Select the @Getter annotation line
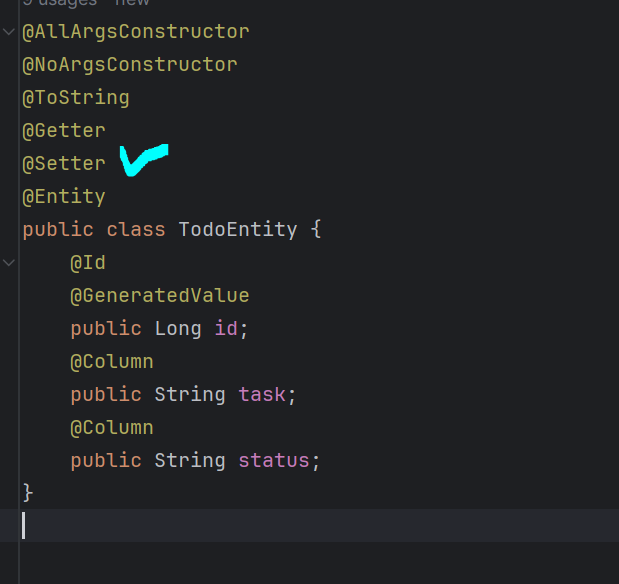 (64, 131)
